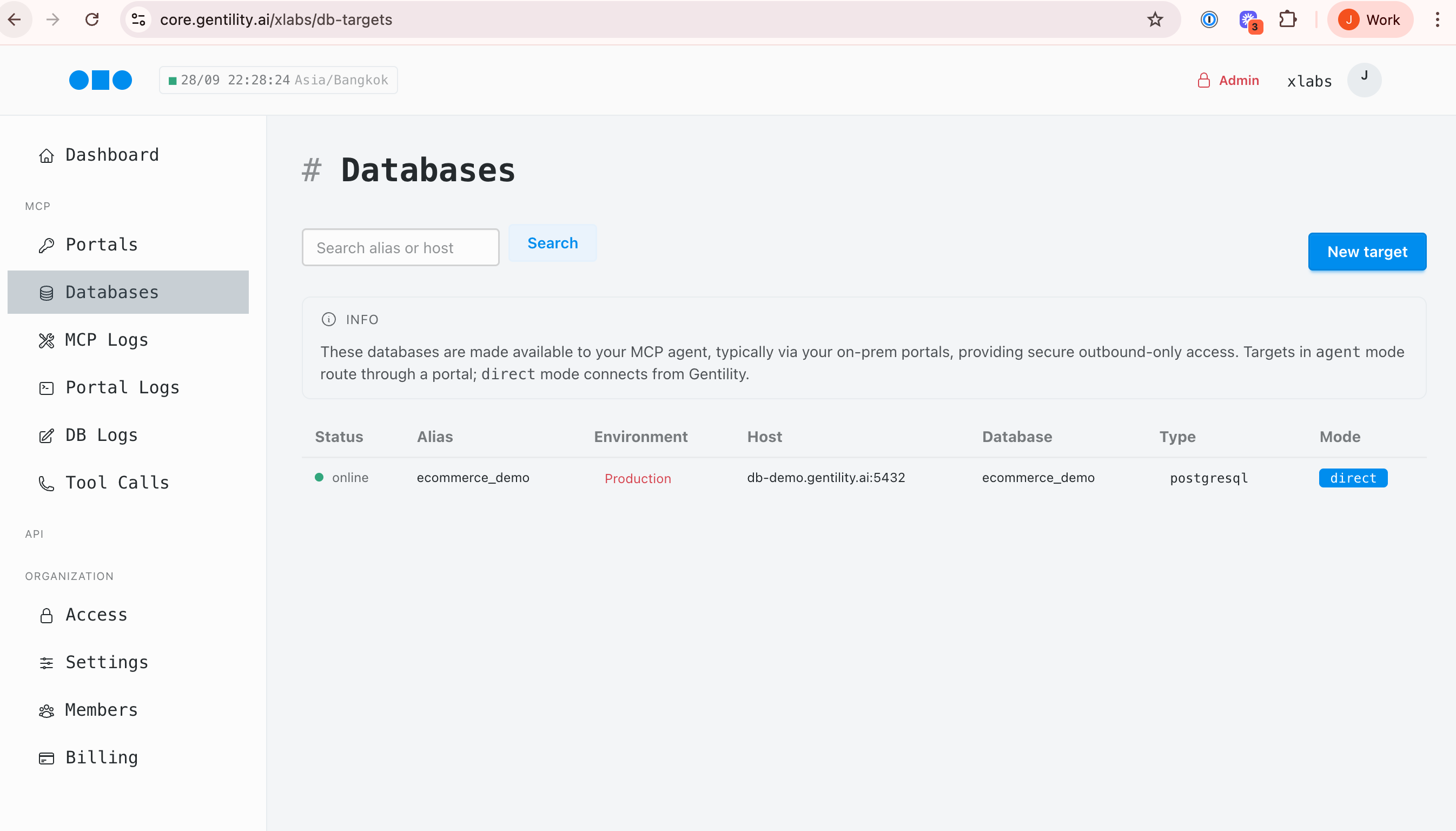Image resolution: width=1456 pixels, height=831 pixels.
Task: Click the Access lock icon
Action: [x=46, y=615]
